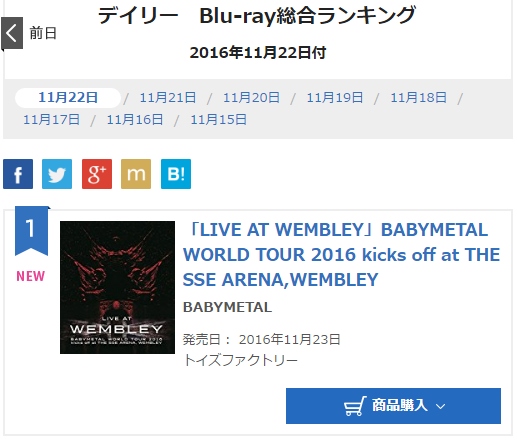The image size is (517, 441).
Task: Share ranking on Facebook icon
Action: (18, 174)
